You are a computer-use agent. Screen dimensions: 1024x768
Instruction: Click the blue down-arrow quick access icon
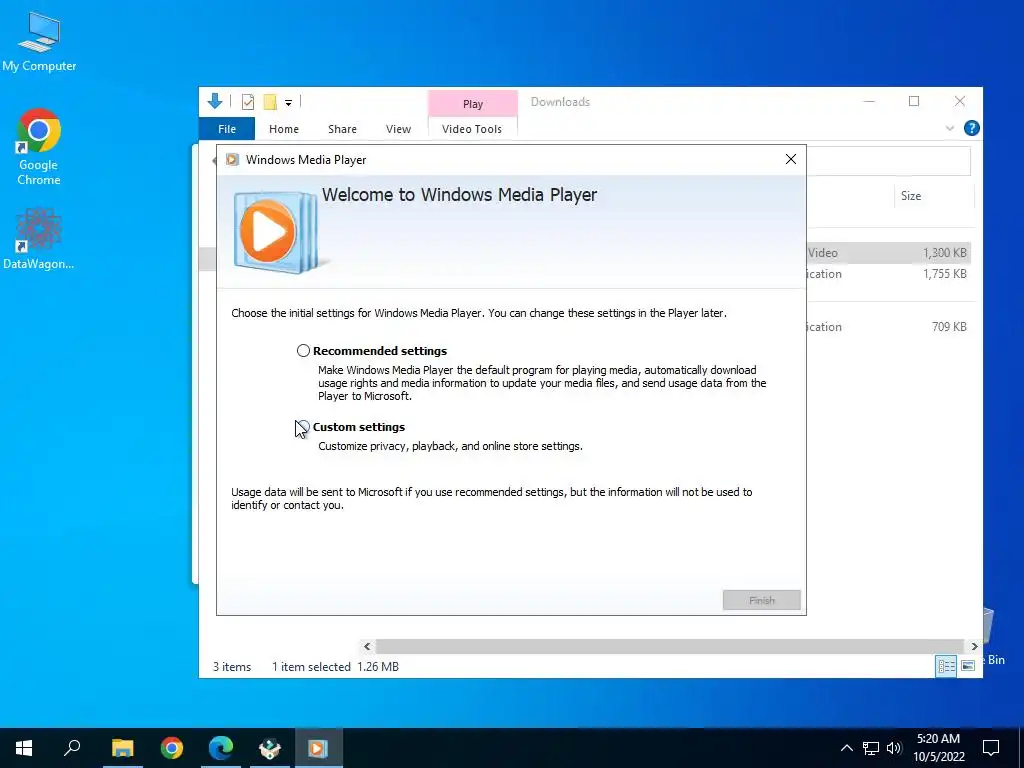(215, 101)
